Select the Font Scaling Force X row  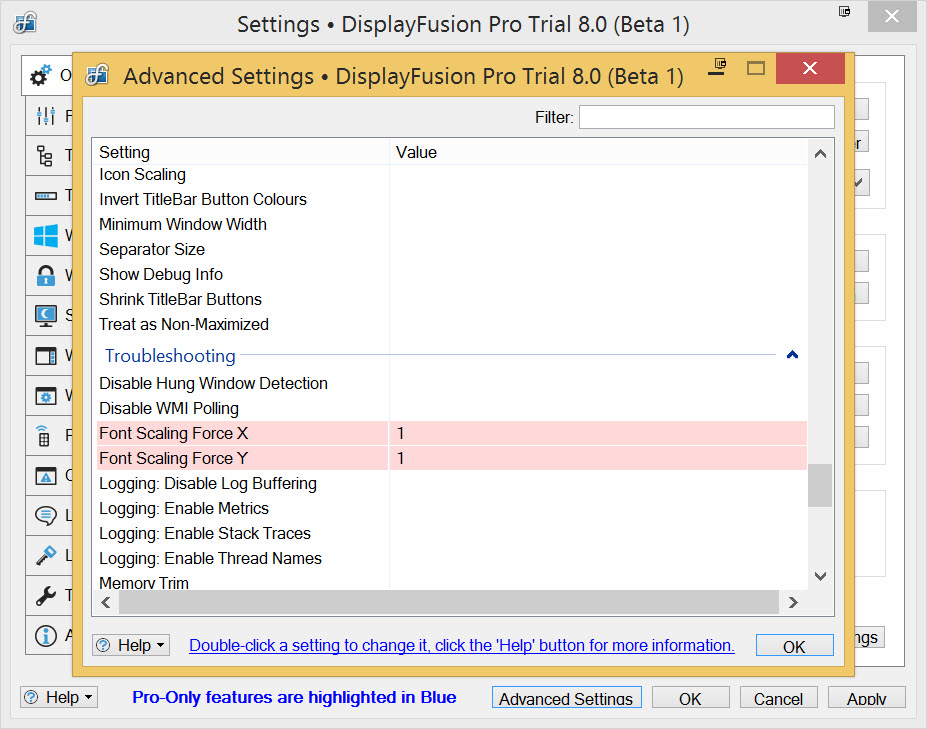[x=242, y=433]
